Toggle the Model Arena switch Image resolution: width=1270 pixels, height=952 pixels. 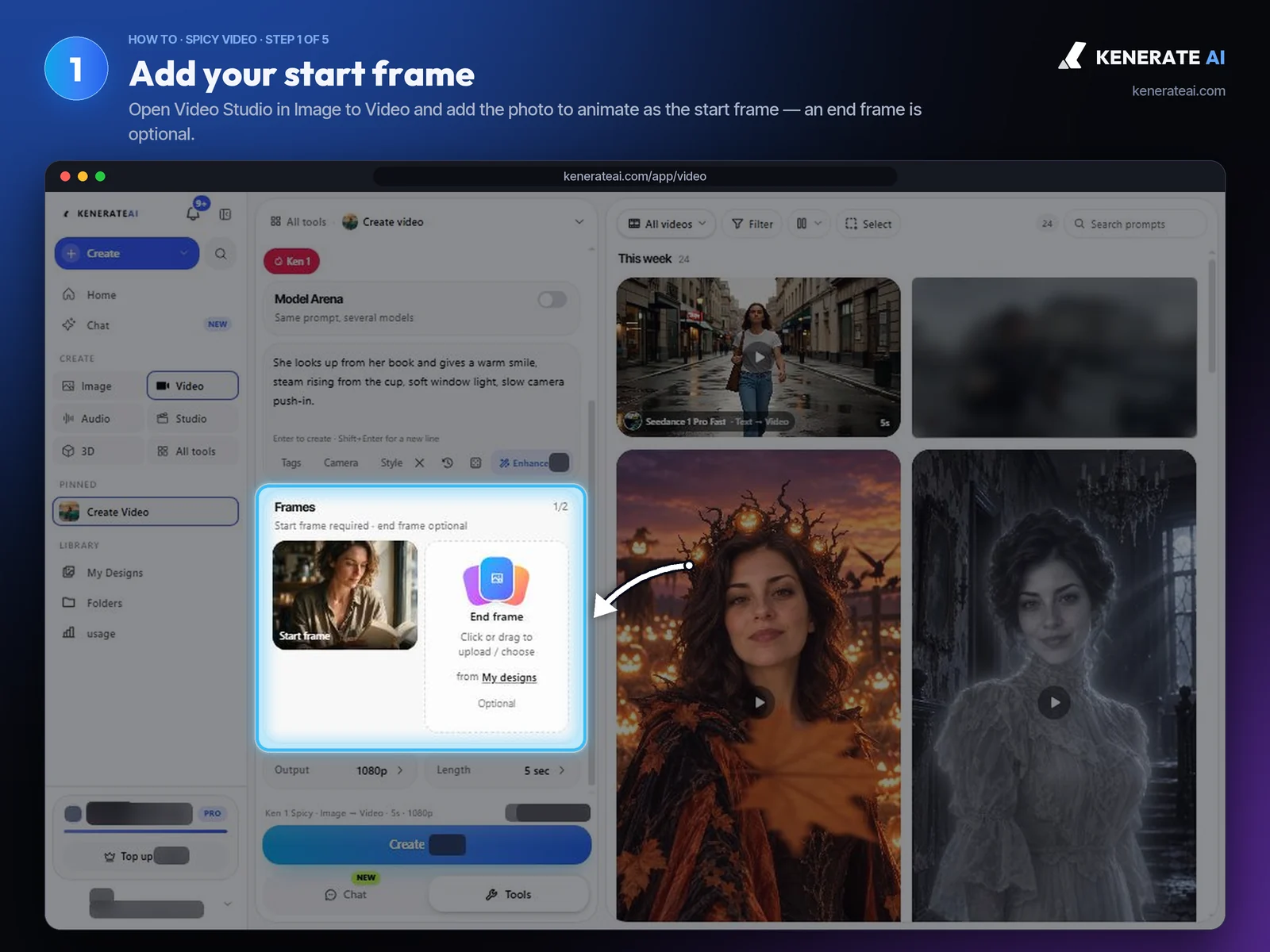click(552, 299)
